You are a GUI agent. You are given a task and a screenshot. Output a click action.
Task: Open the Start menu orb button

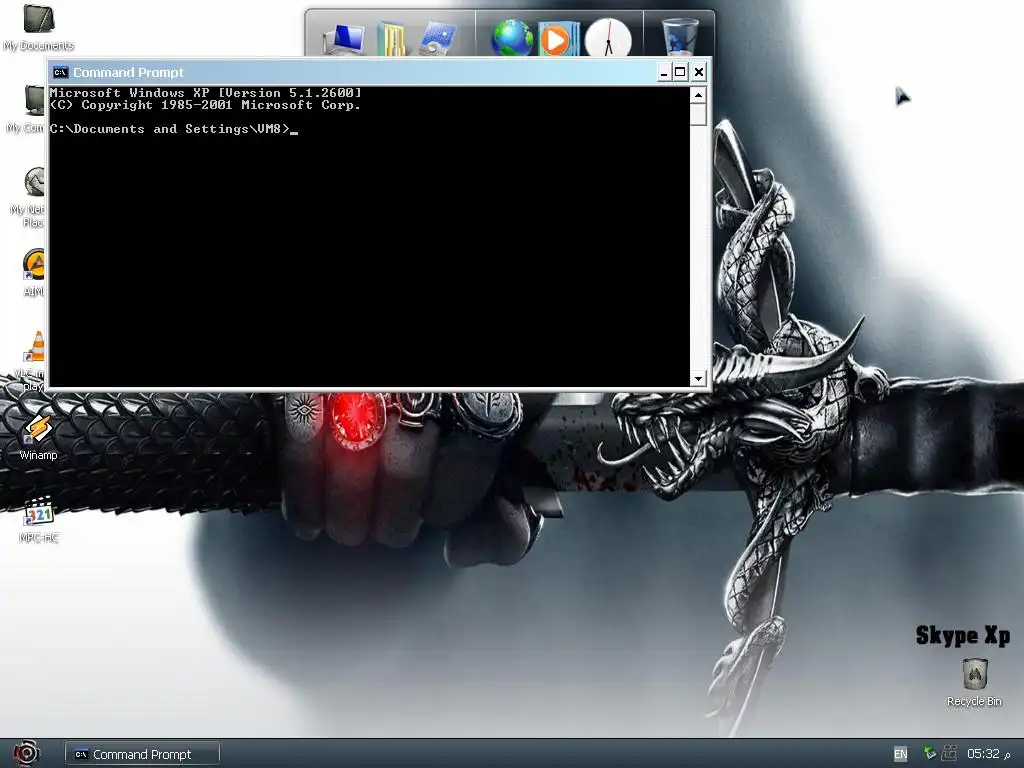(26, 753)
